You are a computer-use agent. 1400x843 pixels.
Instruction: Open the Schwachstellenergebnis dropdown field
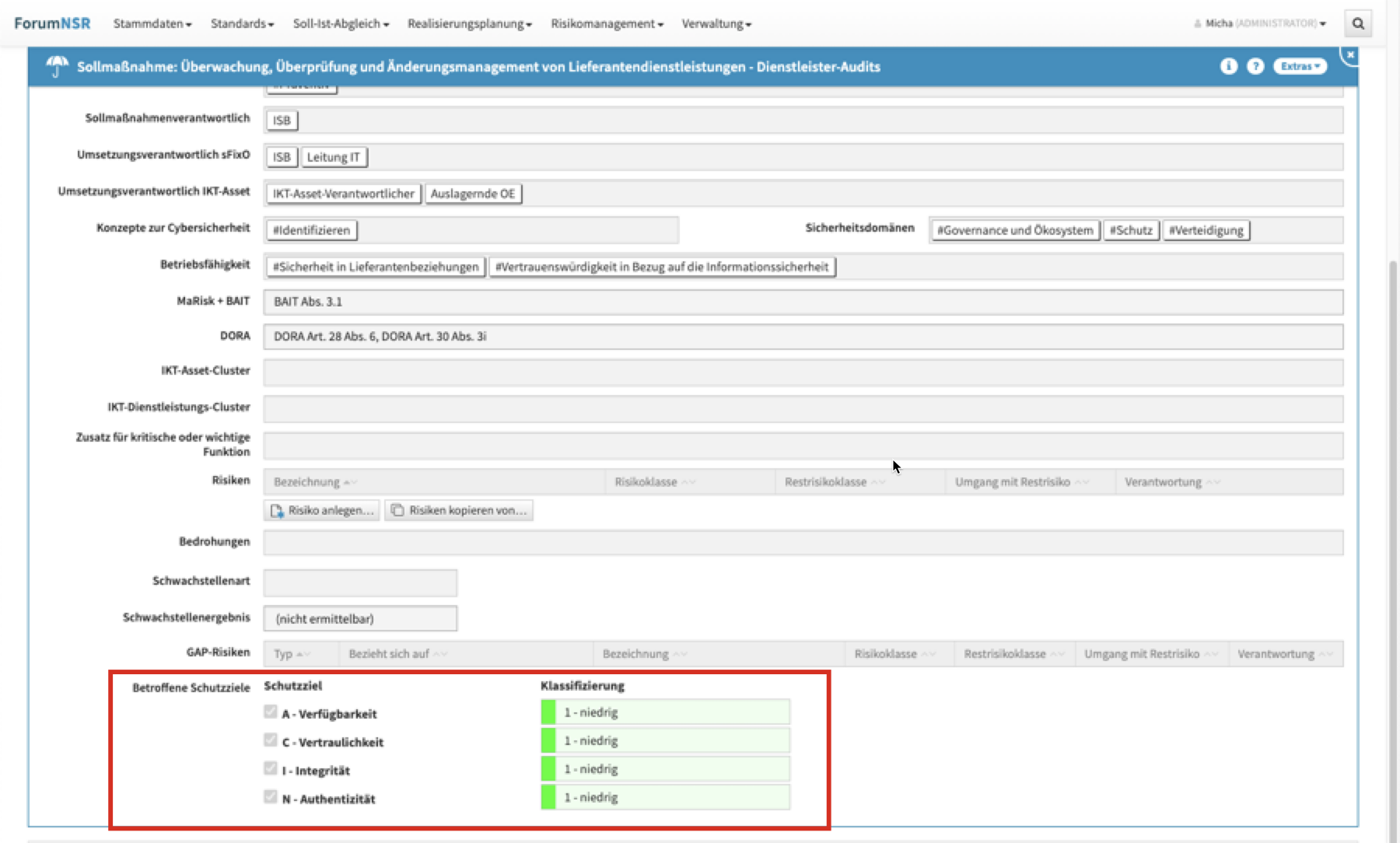click(360, 618)
